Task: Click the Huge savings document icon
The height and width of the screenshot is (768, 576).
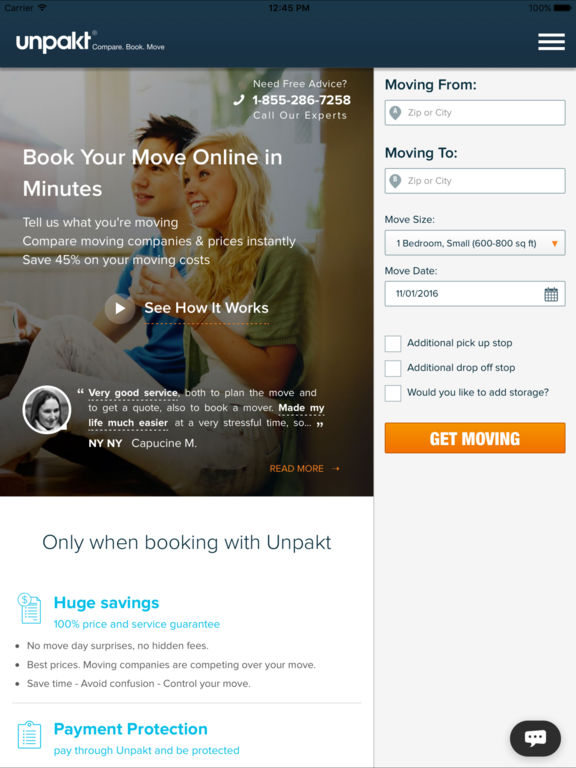Action: pyautogui.click(x=29, y=608)
